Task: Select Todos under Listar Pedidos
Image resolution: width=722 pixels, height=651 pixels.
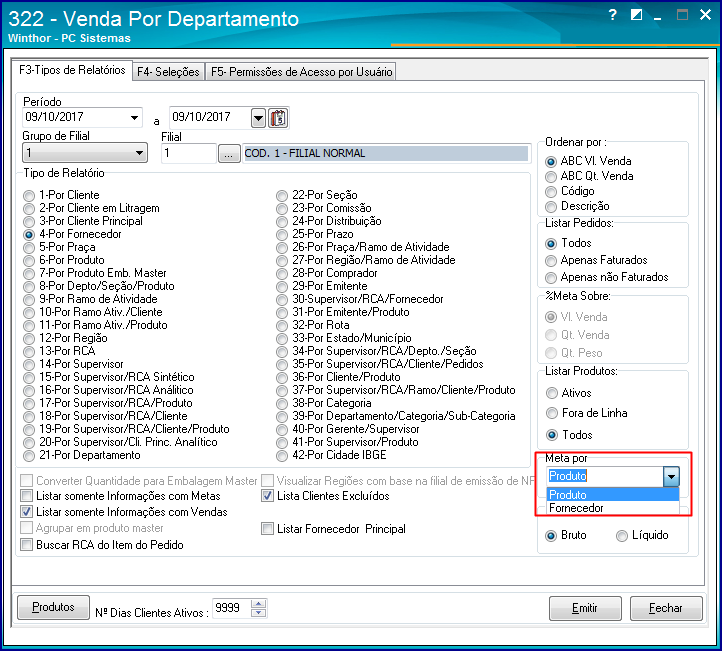Action: click(568, 243)
